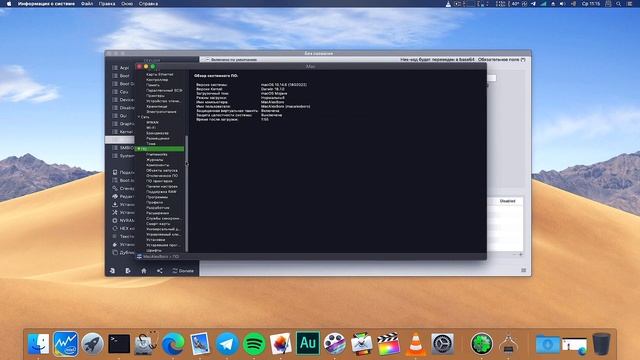This screenshot has width=640, height=360.
Task: Click Clover Configurator home icon in bottom bar
Action: (x=144, y=271)
